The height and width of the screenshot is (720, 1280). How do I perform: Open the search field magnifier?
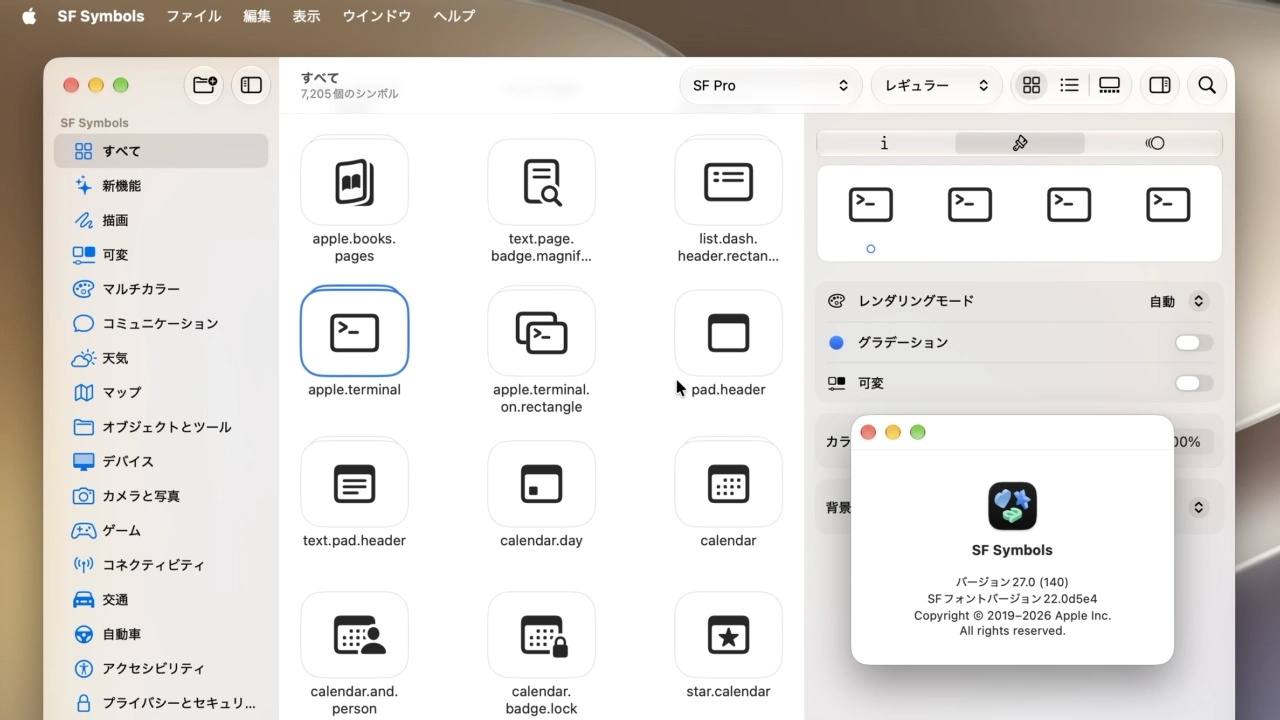1207,85
